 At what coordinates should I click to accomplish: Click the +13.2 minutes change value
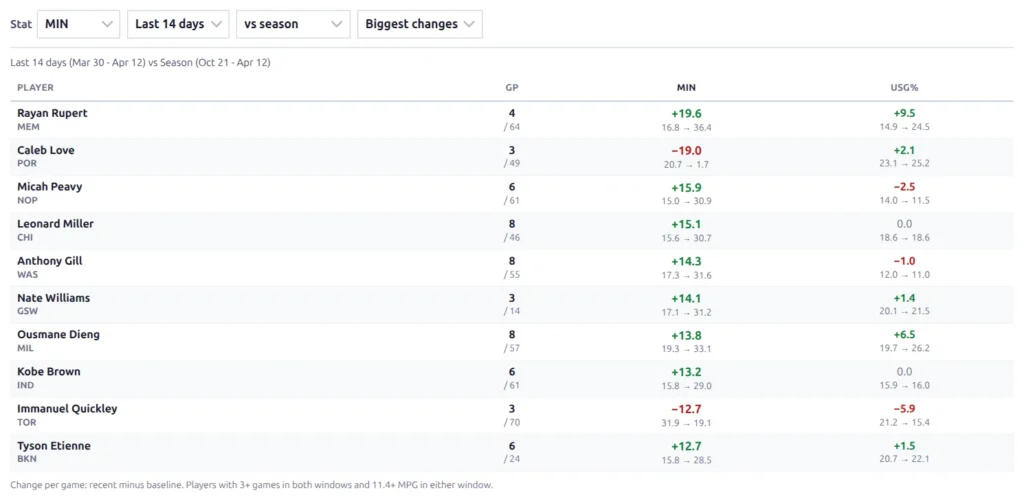tap(686, 372)
